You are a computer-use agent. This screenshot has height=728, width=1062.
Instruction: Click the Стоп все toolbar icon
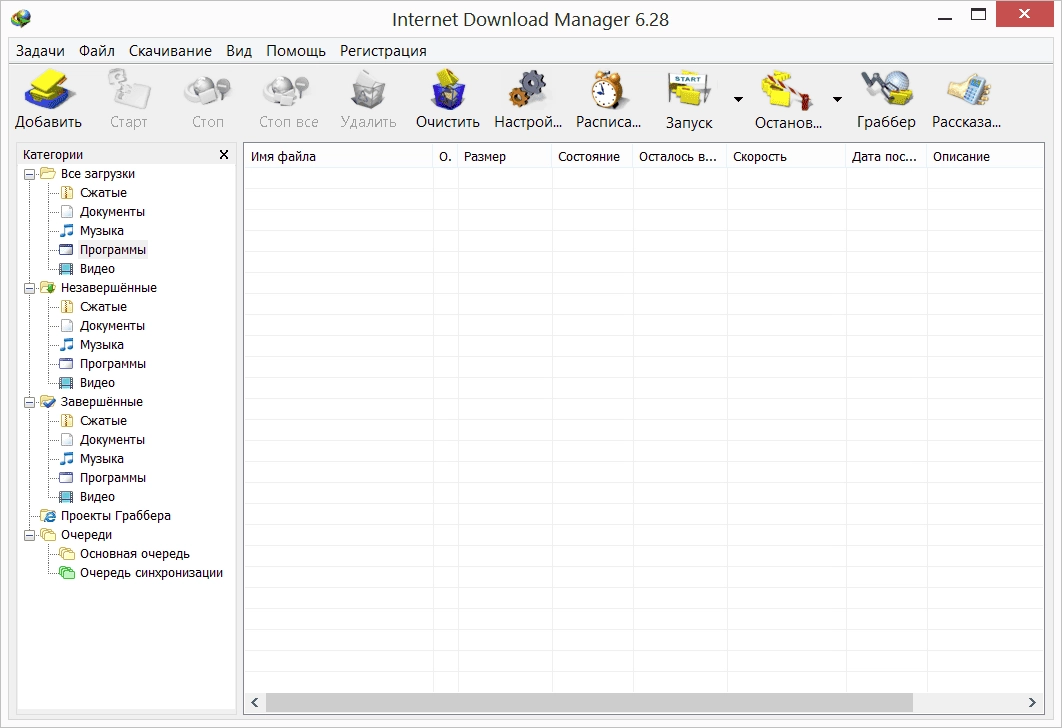point(287,91)
